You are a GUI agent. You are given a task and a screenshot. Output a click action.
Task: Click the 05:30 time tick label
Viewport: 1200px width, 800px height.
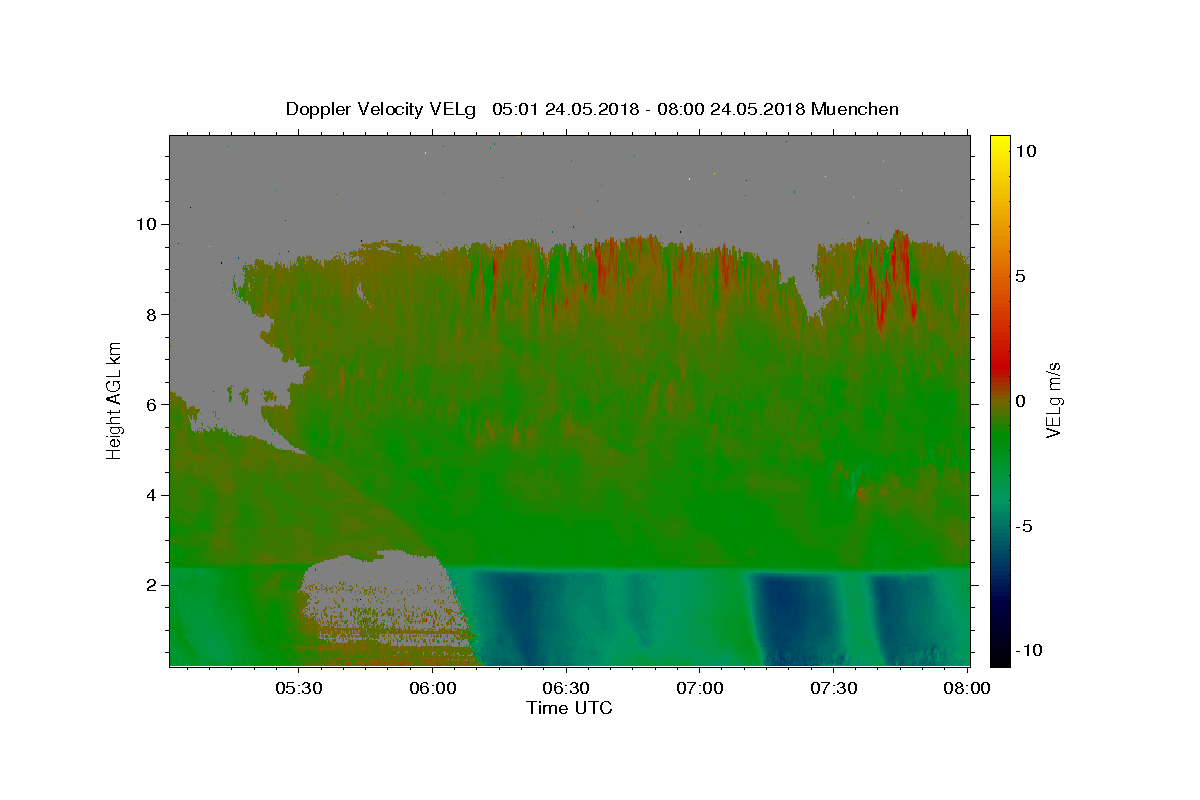[x=299, y=689]
